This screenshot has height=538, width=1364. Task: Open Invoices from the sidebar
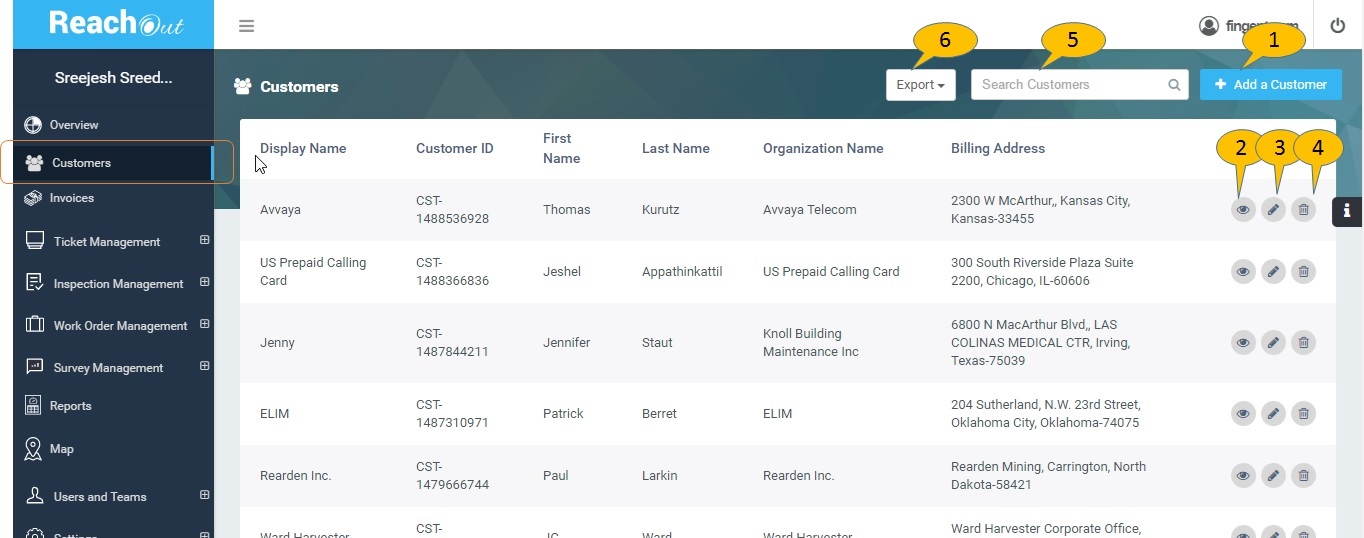[x=72, y=198]
